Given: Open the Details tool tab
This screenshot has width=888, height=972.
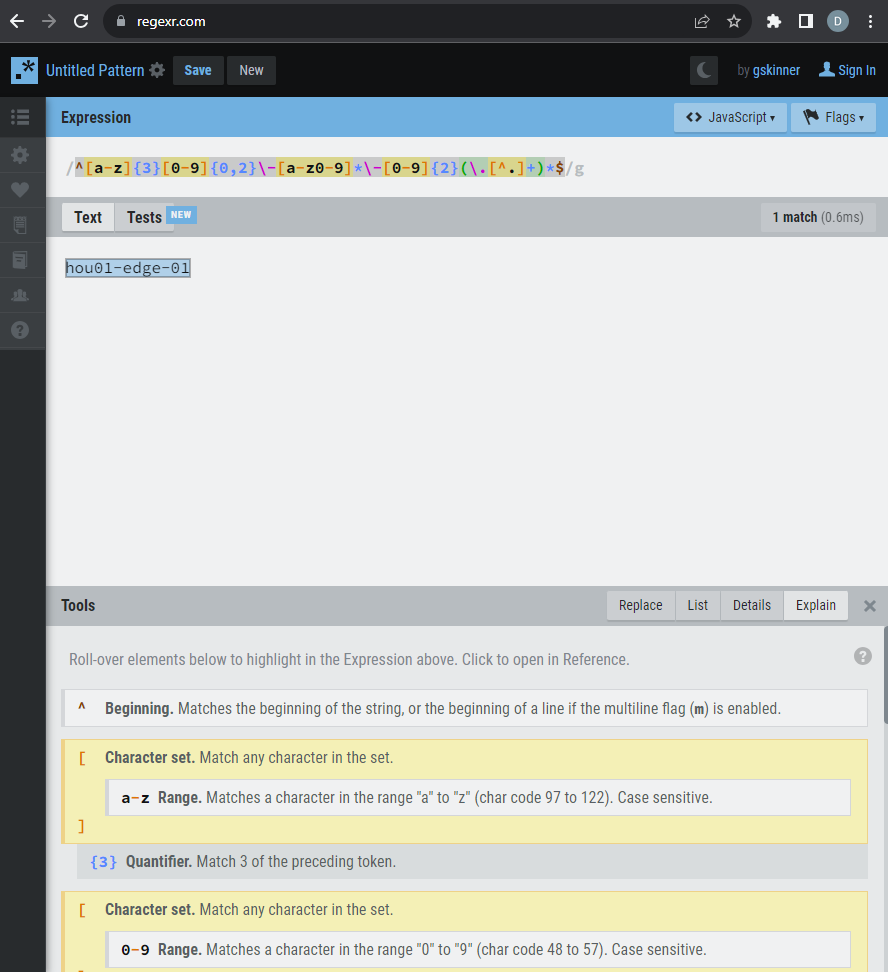Looking at the screenshot, I should pos(751,605).
